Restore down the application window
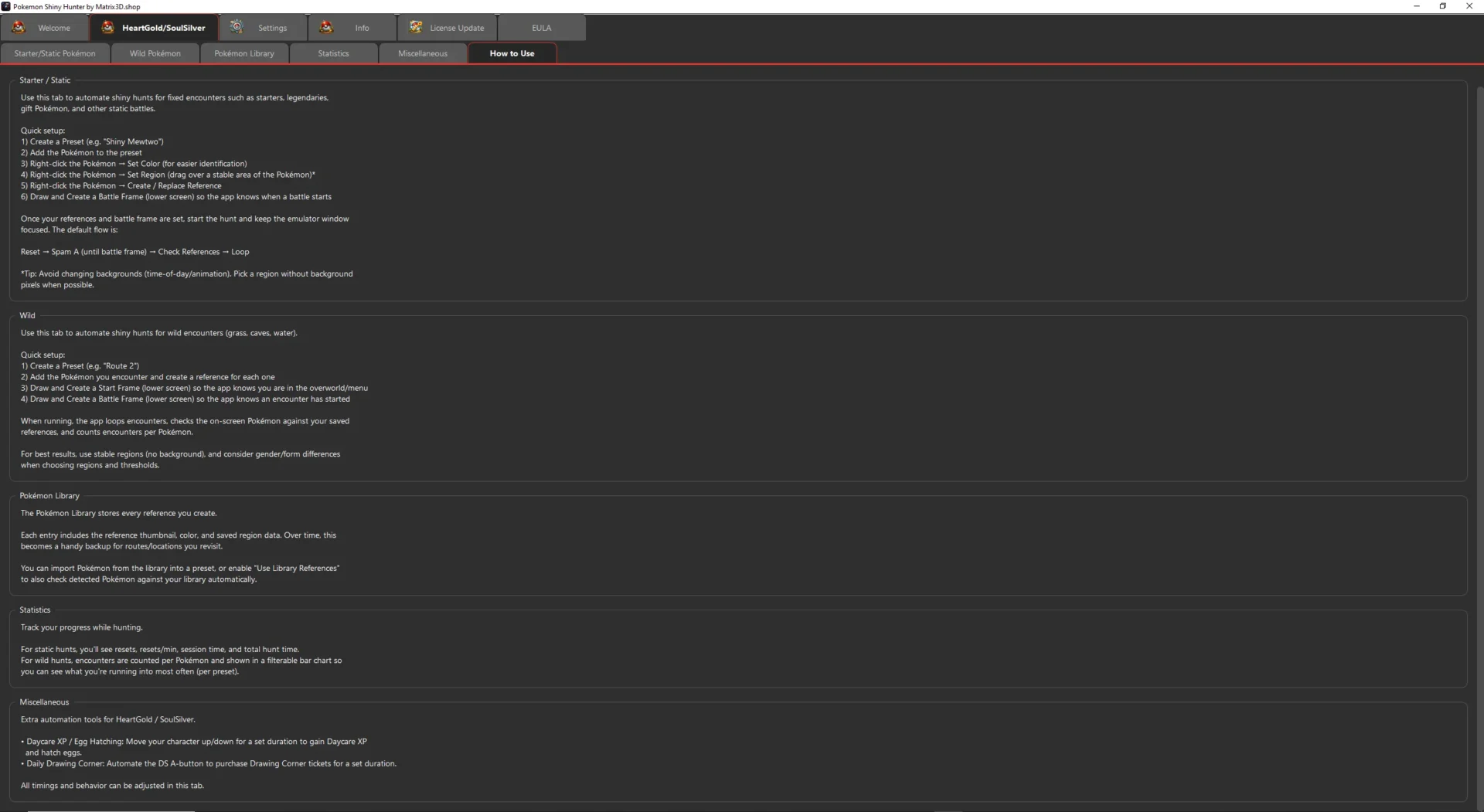Image resolution: width=1484 pixels, height=812 pixels. coord(1443,6)
